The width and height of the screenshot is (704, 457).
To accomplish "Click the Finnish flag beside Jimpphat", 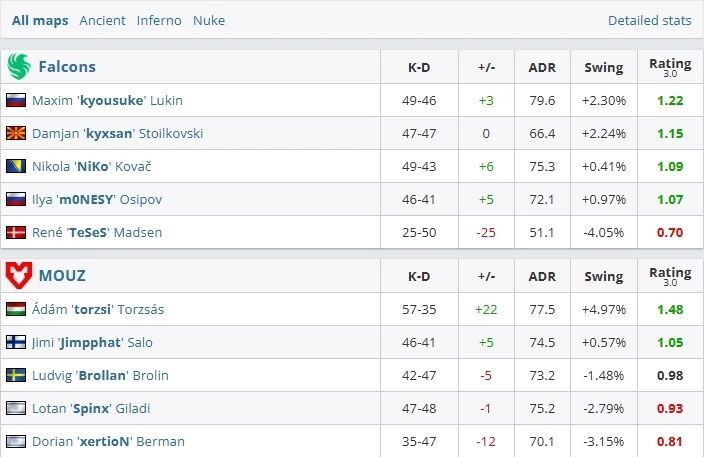I will click(x=16, y=342).
